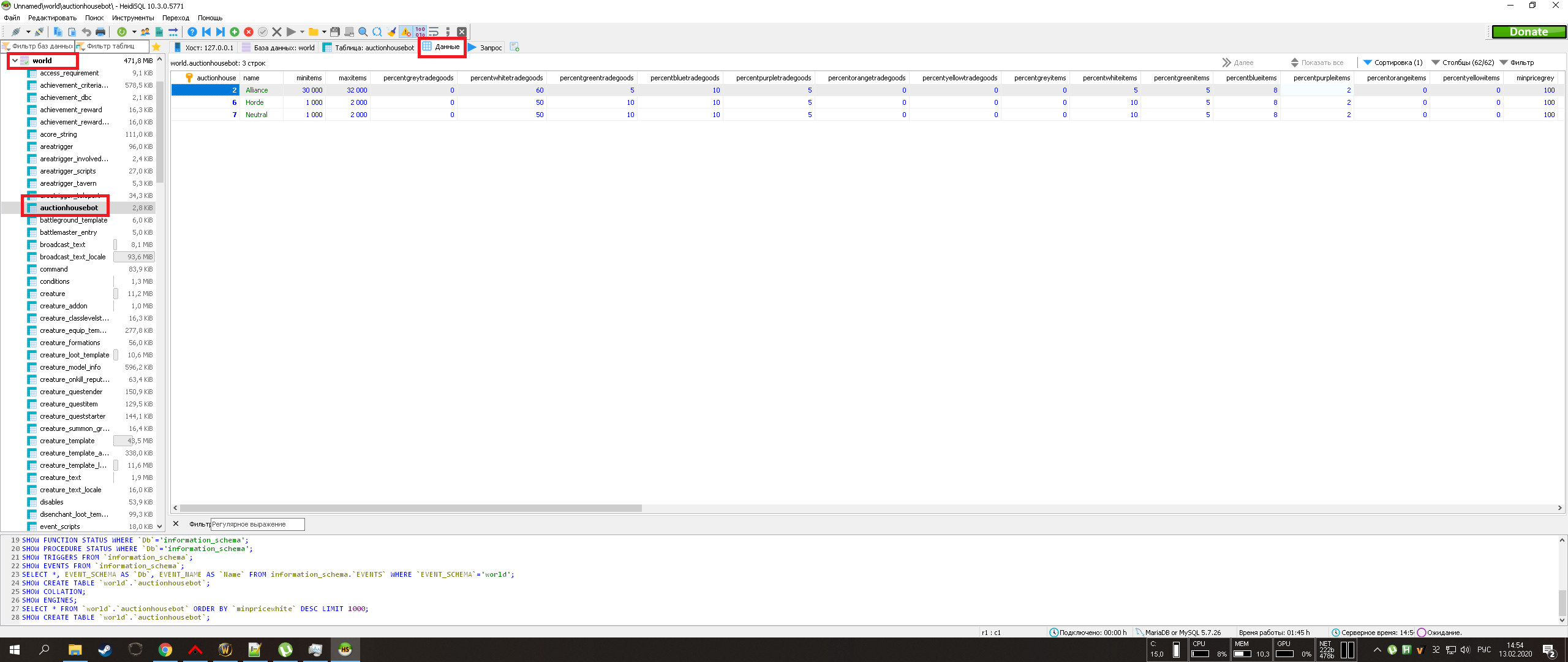Click the green refresh icon
Viewport: 1568px width, 662px height.
tap(122, 32)
